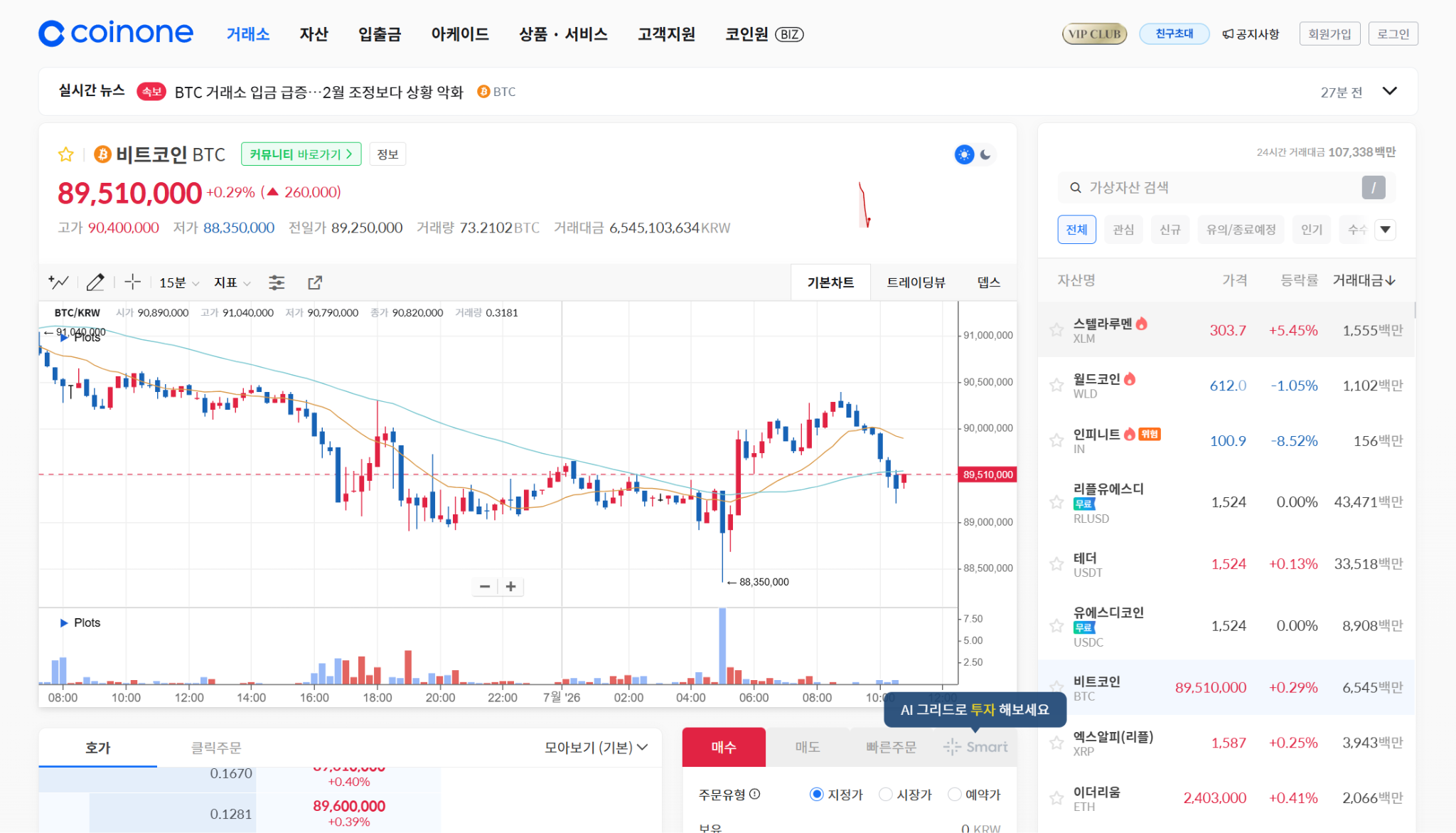Switch to dark mode moon icon
The width and height of the screenshot is (1456, 833).
pyautogui.click(x=985, y=154)
